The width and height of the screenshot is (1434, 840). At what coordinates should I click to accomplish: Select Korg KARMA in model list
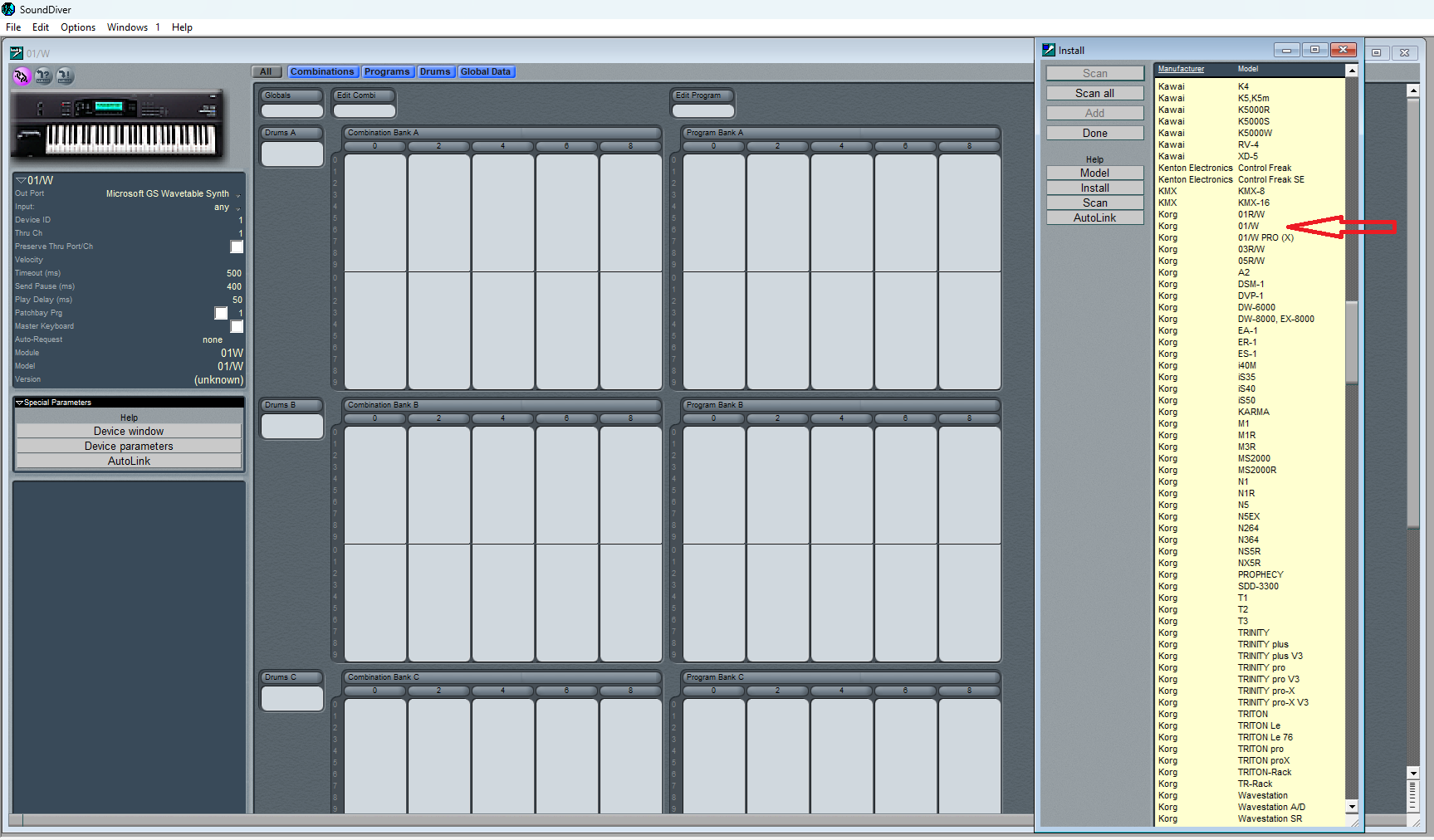(x=1250, y=412)
